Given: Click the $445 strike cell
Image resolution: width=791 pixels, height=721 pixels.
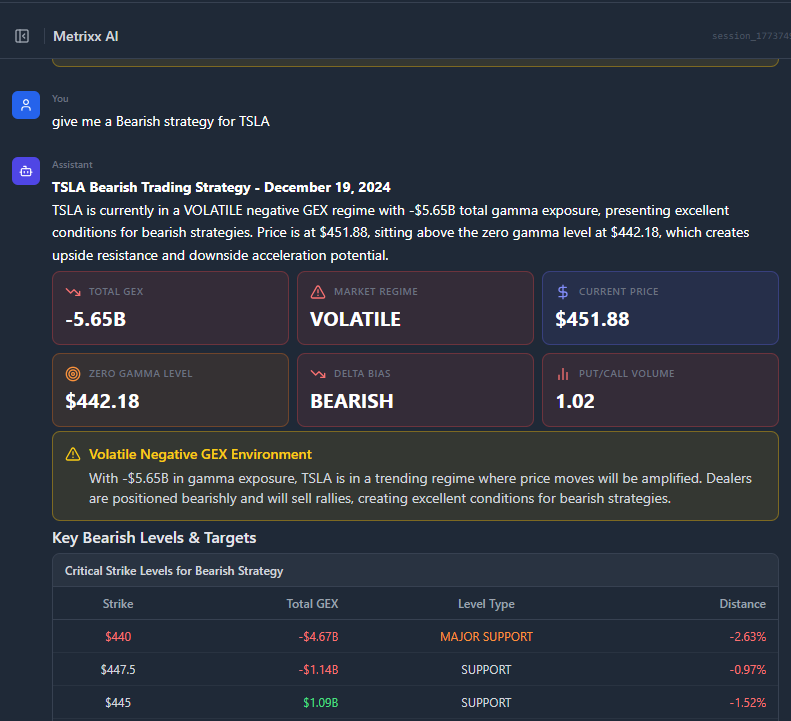Looking at the screenshot, I should tap(118, 703).
